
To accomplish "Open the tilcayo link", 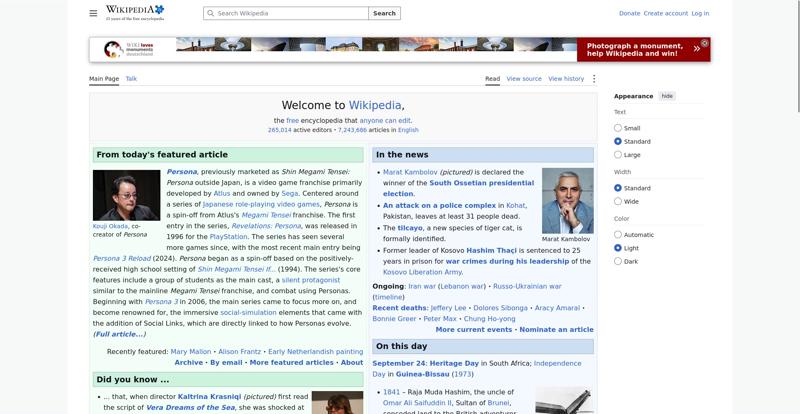I will [410, 228].
